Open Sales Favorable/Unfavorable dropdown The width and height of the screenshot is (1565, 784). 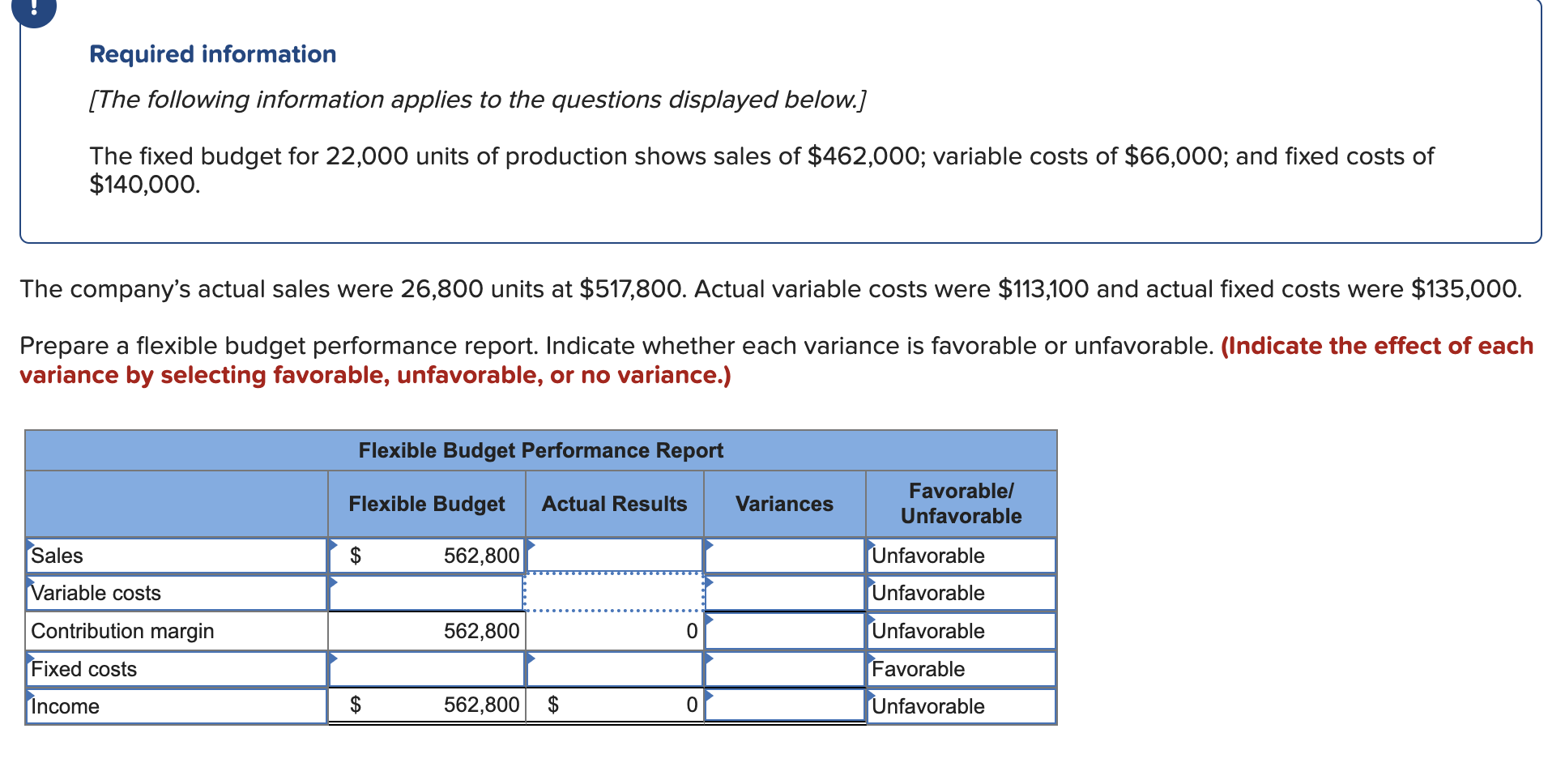click(x=962, y=556)
